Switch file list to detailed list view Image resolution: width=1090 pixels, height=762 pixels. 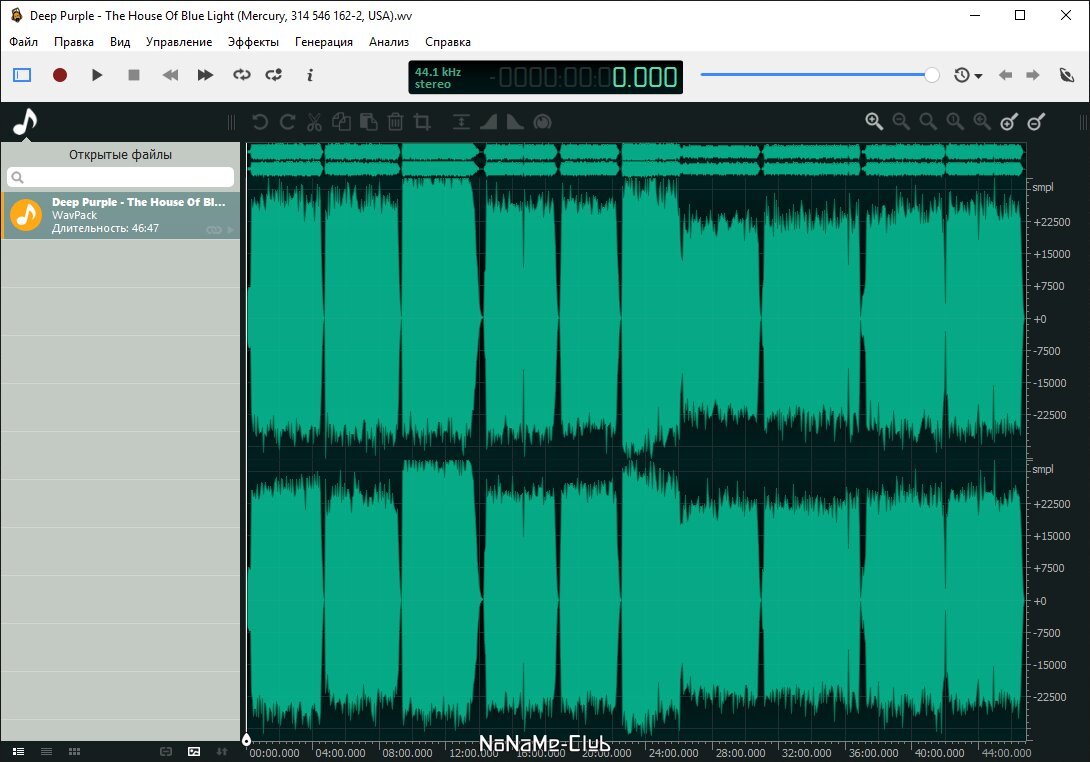19,752
